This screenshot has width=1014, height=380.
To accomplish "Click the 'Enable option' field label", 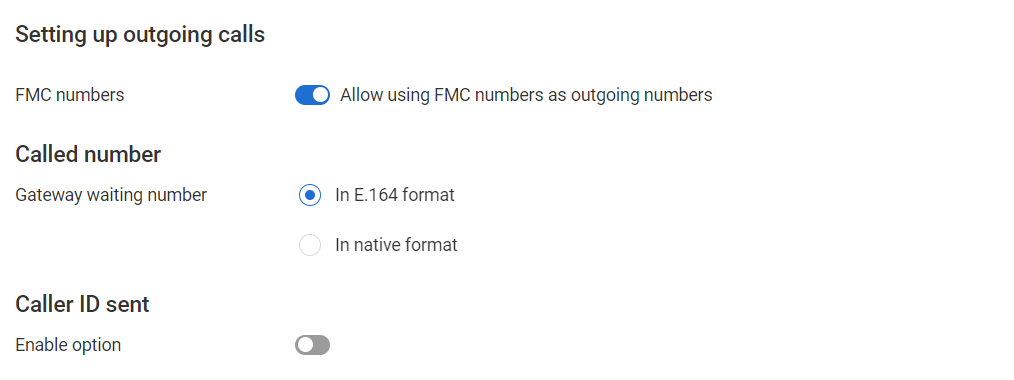I will (68, 345).
